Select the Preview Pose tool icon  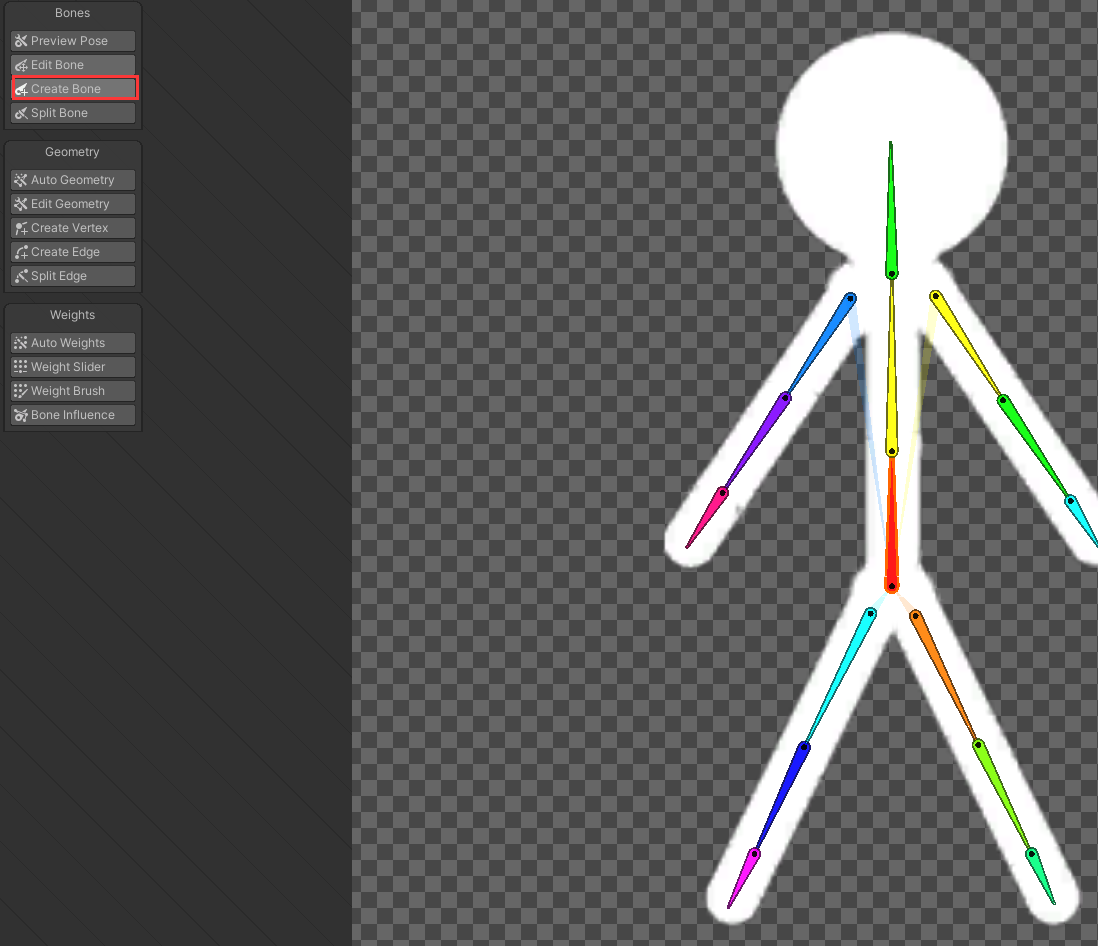coord(21,40)
